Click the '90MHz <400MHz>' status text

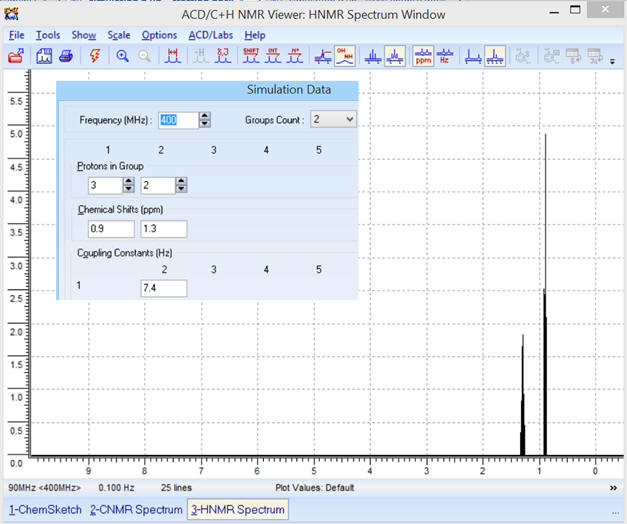[x=44, y=488]
